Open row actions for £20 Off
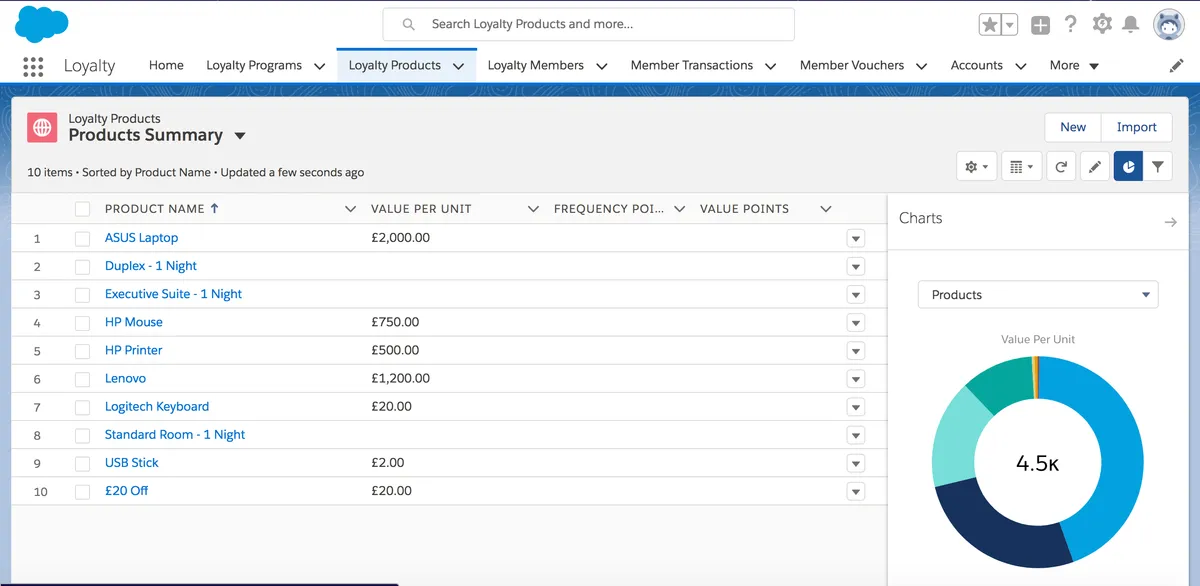Screen dimensions: 1200x586 point(855,491)
